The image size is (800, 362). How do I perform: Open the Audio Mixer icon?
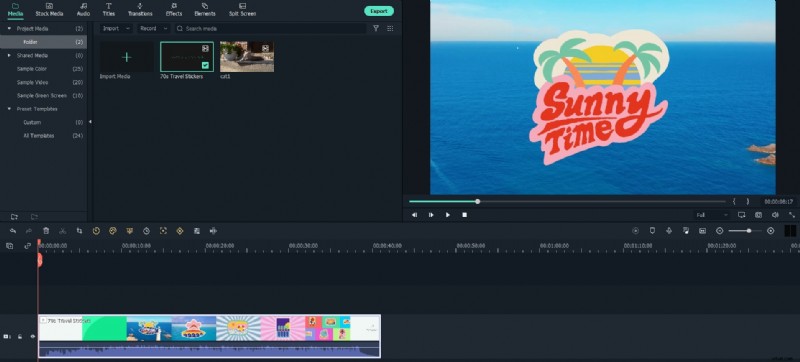686,231
